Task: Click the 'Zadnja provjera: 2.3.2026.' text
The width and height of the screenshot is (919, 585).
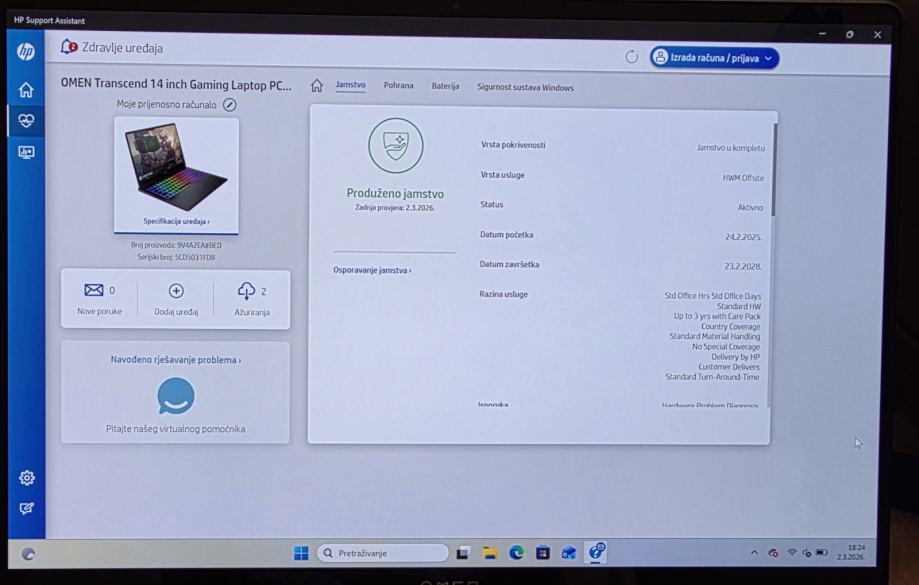Action: [x=394, y=208]
